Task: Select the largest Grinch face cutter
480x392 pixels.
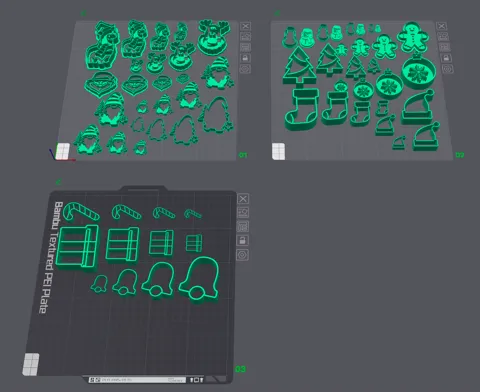Action: [x=101, y=84]
